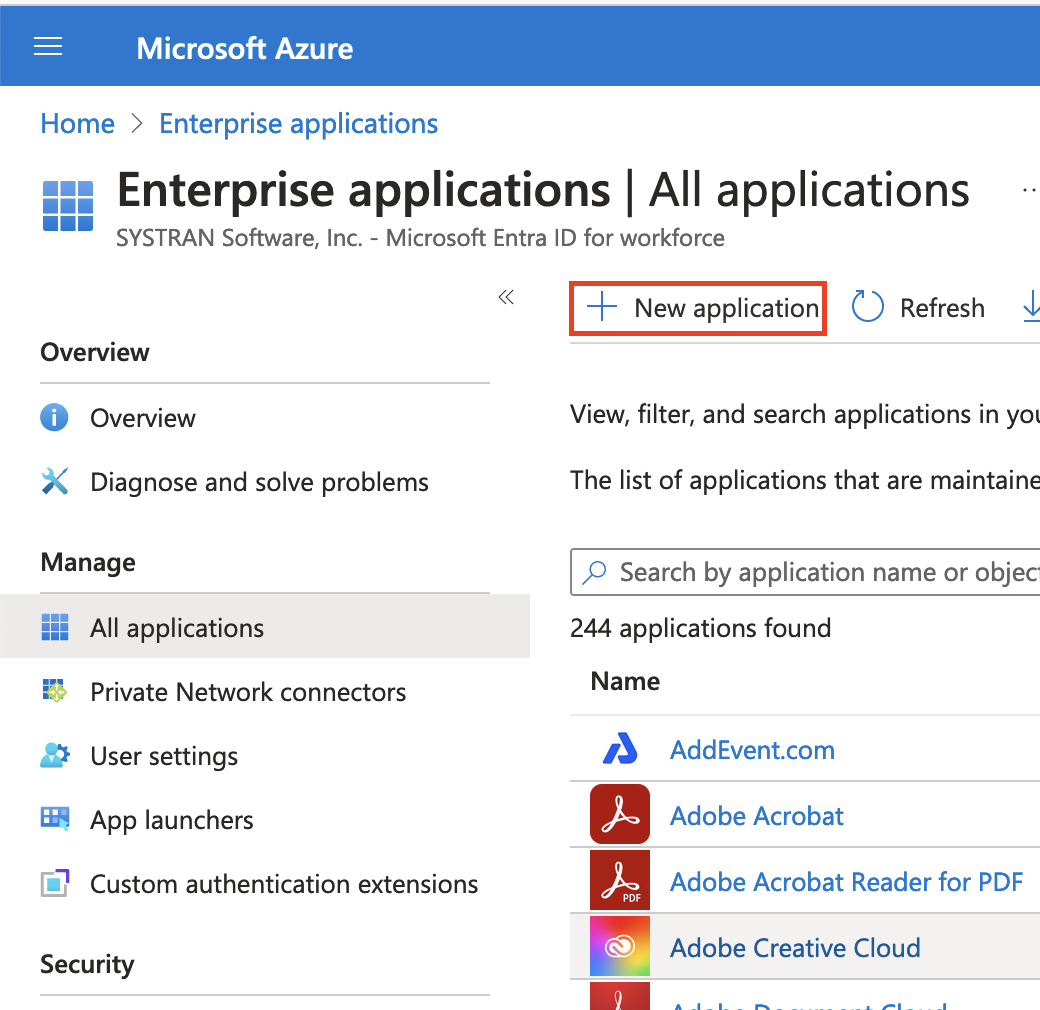Click the SYSTRAN Software tenant subtitle
1040x1010 pixels.
421,237
